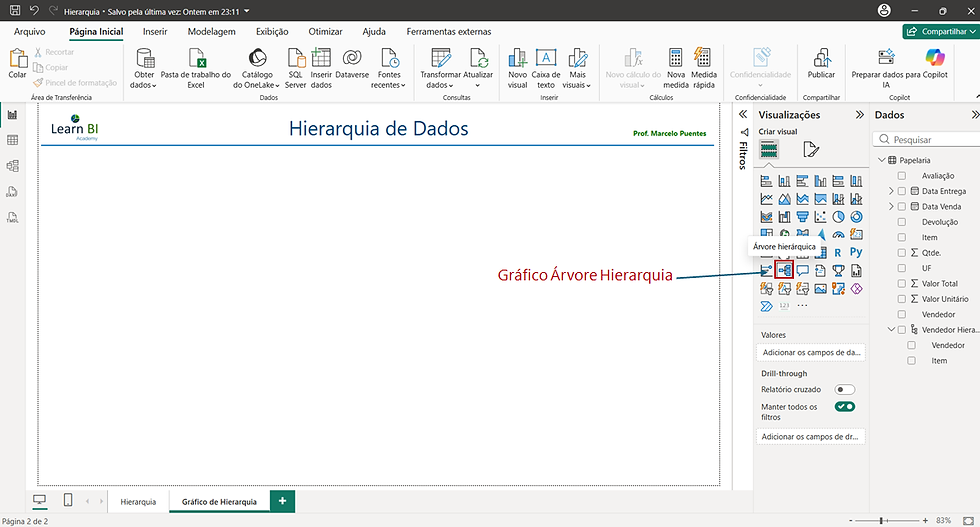This screenshot has width=980, height=527.
Task: Select the paginated report visual
Action: coord(856,271)
